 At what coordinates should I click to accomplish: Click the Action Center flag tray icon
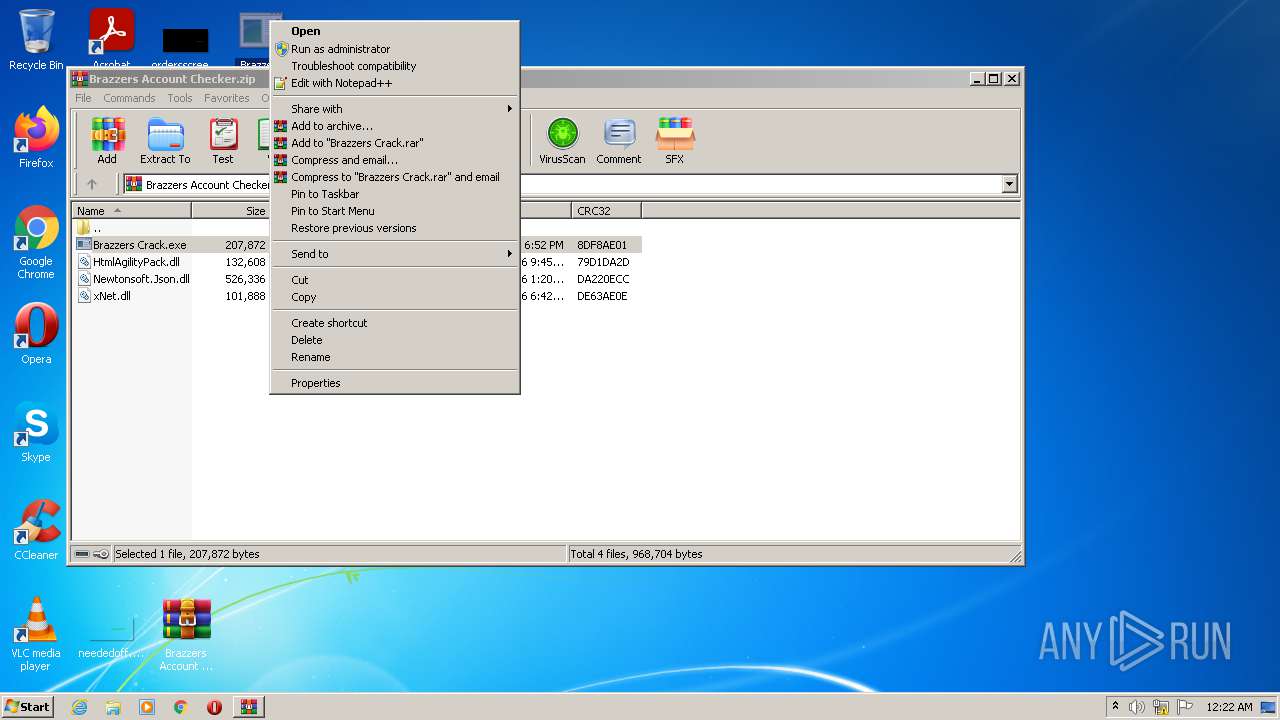[x=1185, y=707]
